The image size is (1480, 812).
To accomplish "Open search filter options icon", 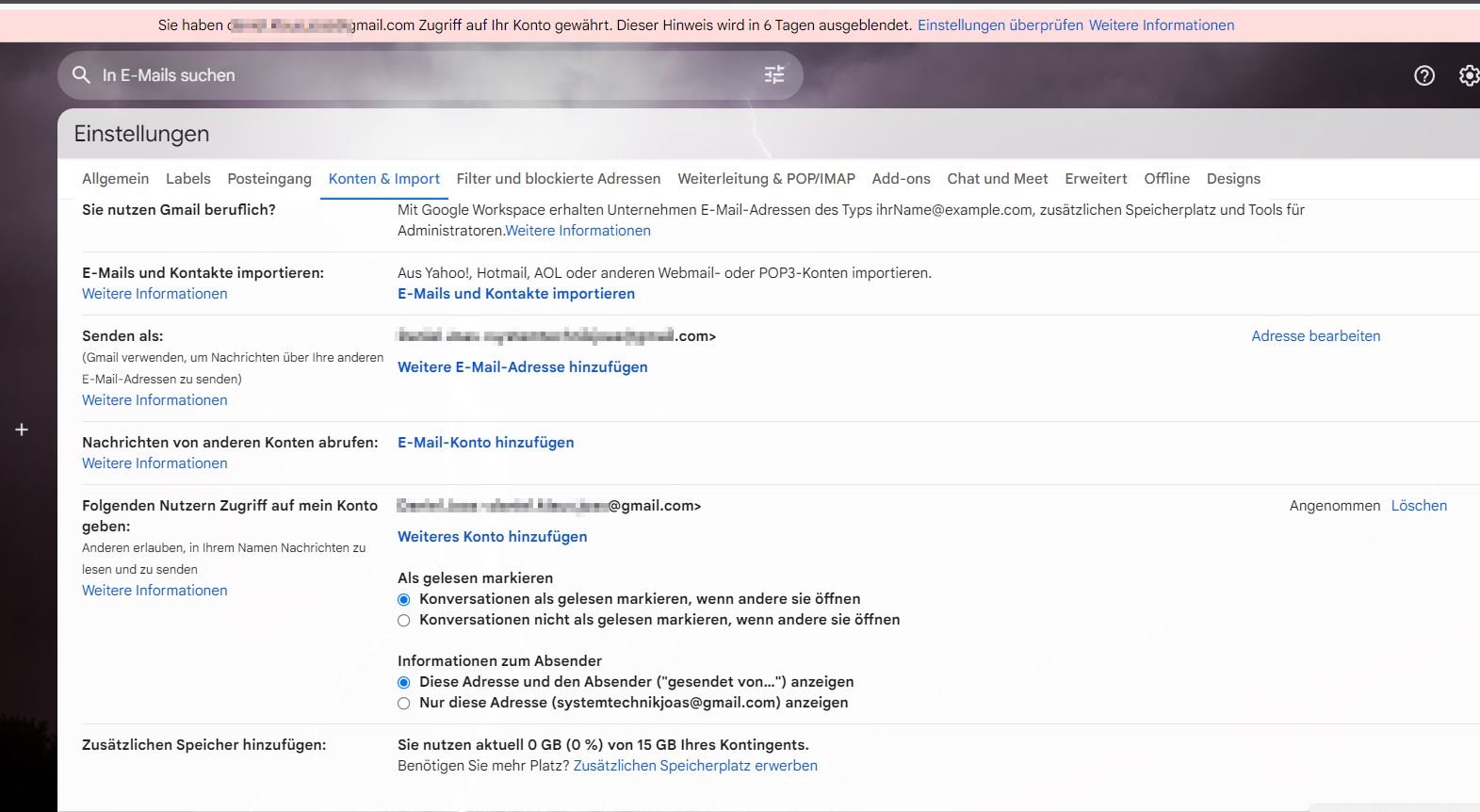I will pos(773,75).
